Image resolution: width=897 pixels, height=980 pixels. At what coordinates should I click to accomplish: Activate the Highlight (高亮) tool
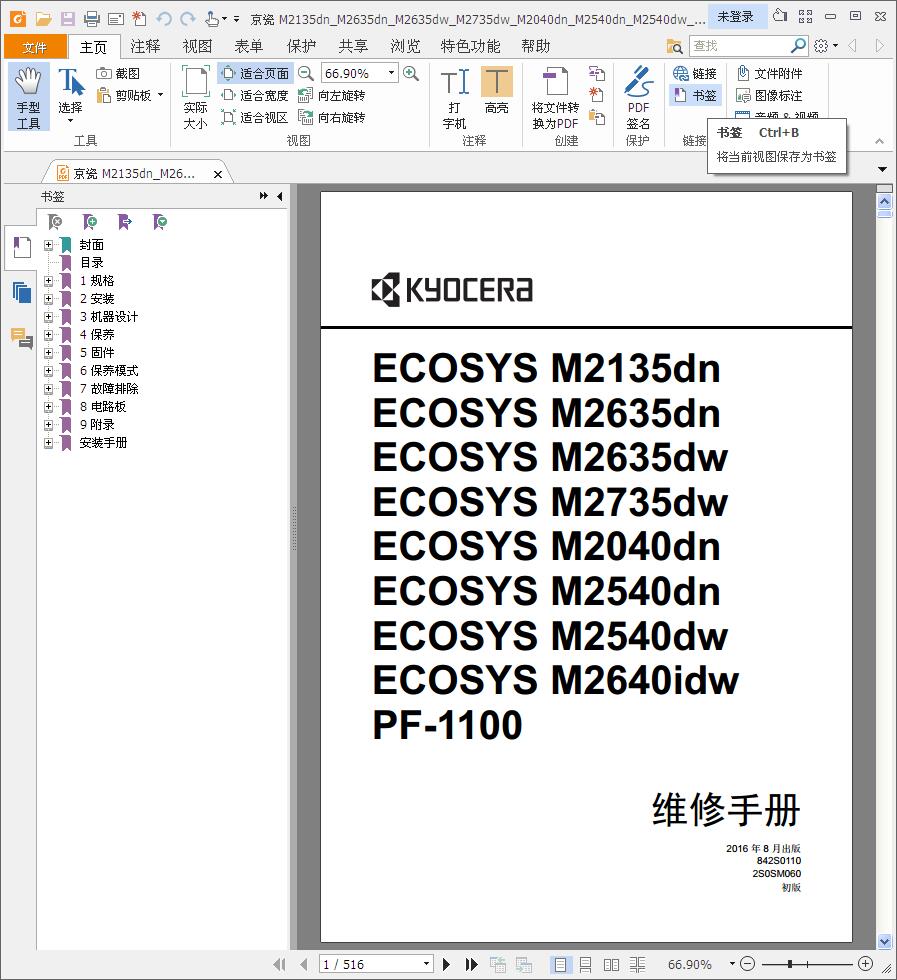(x=497, y=91)
